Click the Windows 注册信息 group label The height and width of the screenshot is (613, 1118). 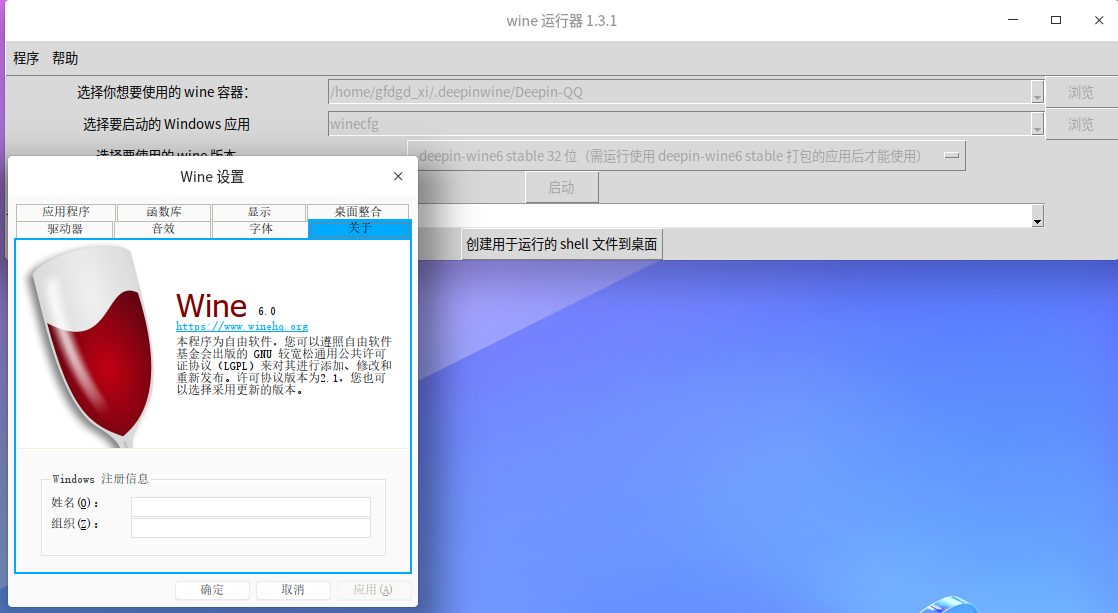pyautogui.click(x=101, y=479)
